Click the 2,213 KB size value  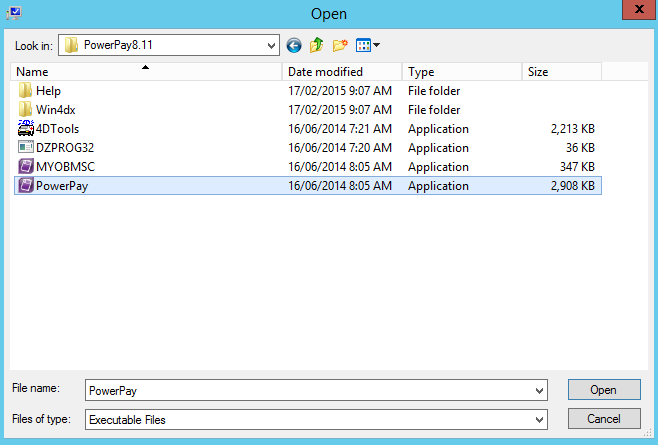point(573,129)
